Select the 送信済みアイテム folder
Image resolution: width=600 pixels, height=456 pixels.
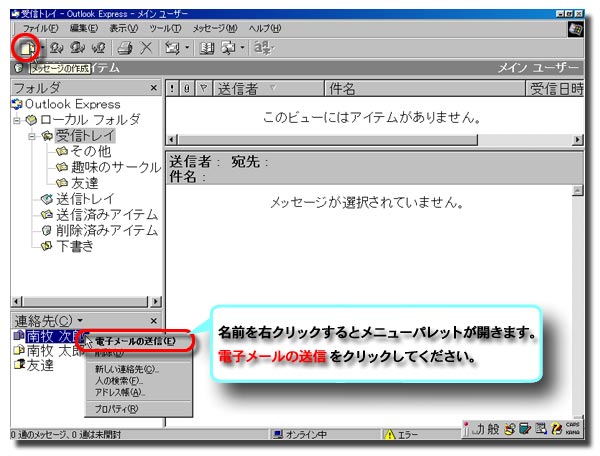coord(107,214)
